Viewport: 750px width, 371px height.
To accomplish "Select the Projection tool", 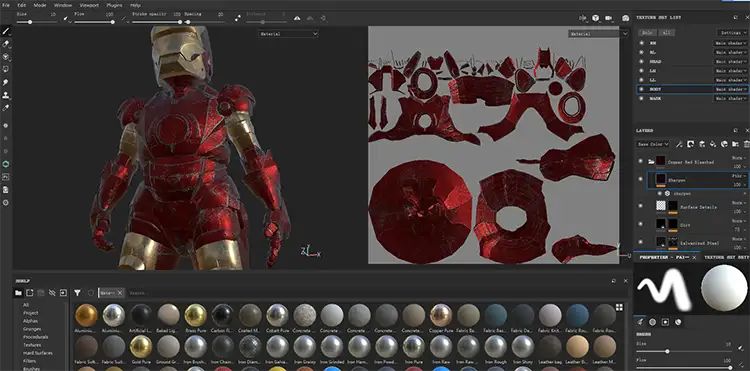I will point(6,57).
